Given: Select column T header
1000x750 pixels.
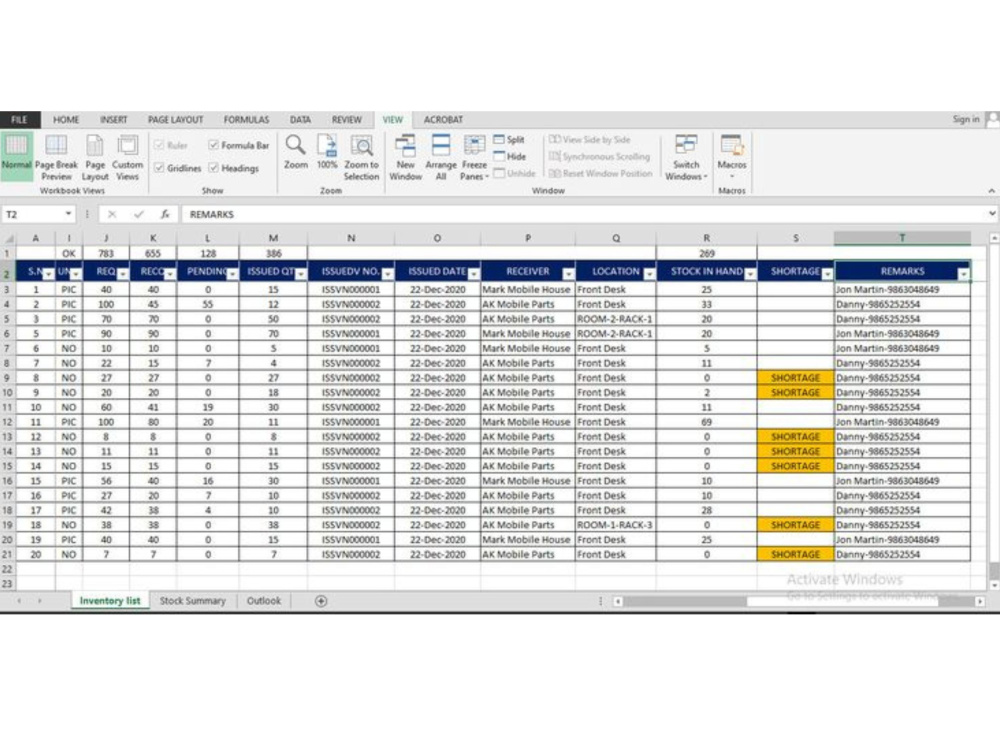Looking at the screenshot, I should pos(902,238).
